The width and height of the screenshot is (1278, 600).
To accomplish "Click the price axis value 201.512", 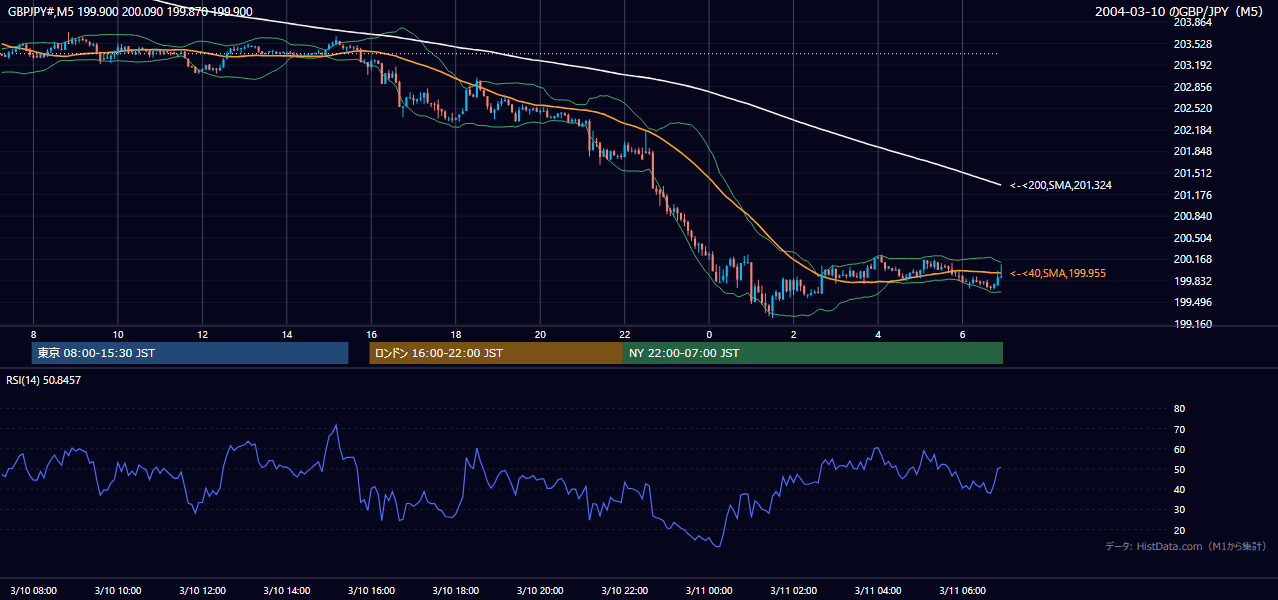I will pyautogui.click(x=1192, y=173).
